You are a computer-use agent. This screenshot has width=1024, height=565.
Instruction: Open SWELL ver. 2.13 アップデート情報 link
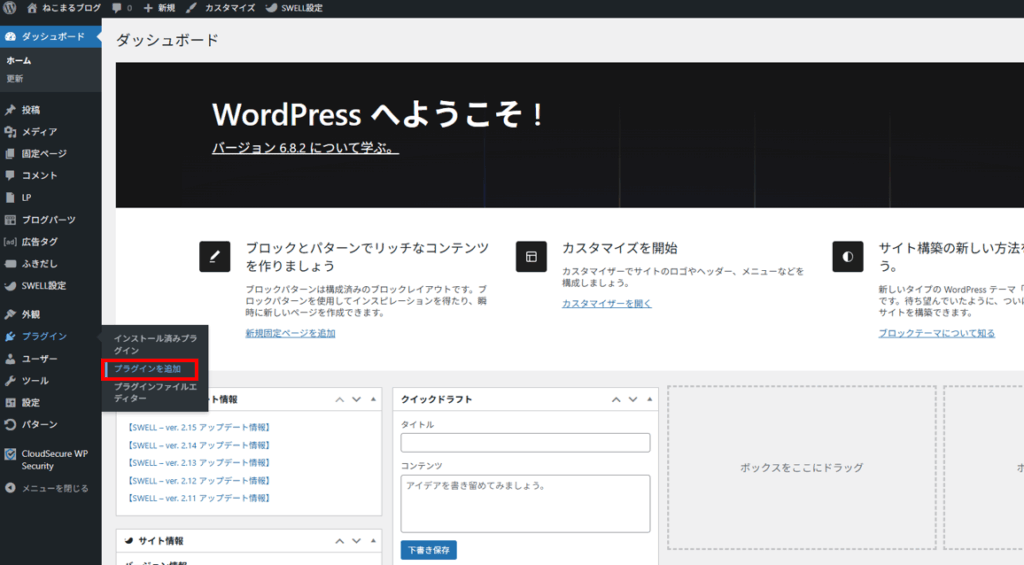pyautogui.click(x=199, y=462)
